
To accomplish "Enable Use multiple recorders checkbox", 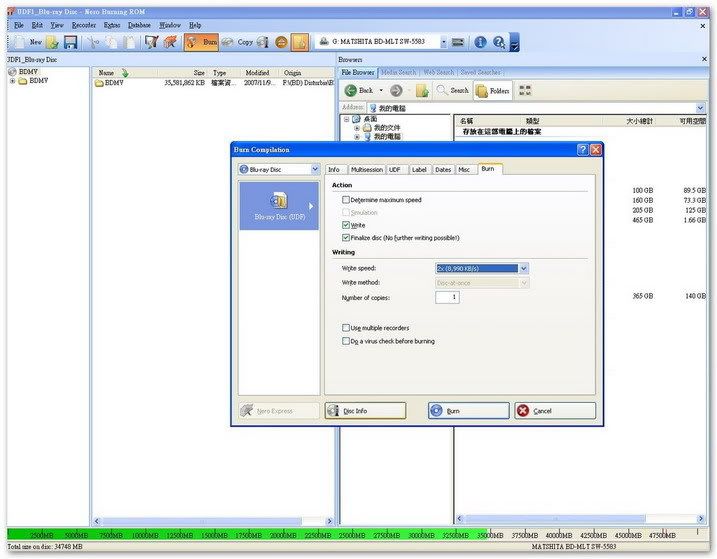I will 346,328.
